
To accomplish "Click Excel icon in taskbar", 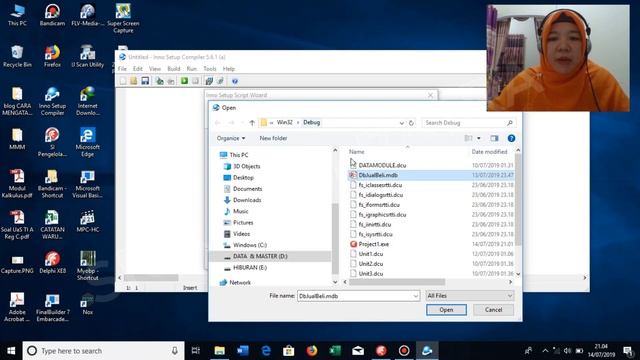I will (335, 351).
